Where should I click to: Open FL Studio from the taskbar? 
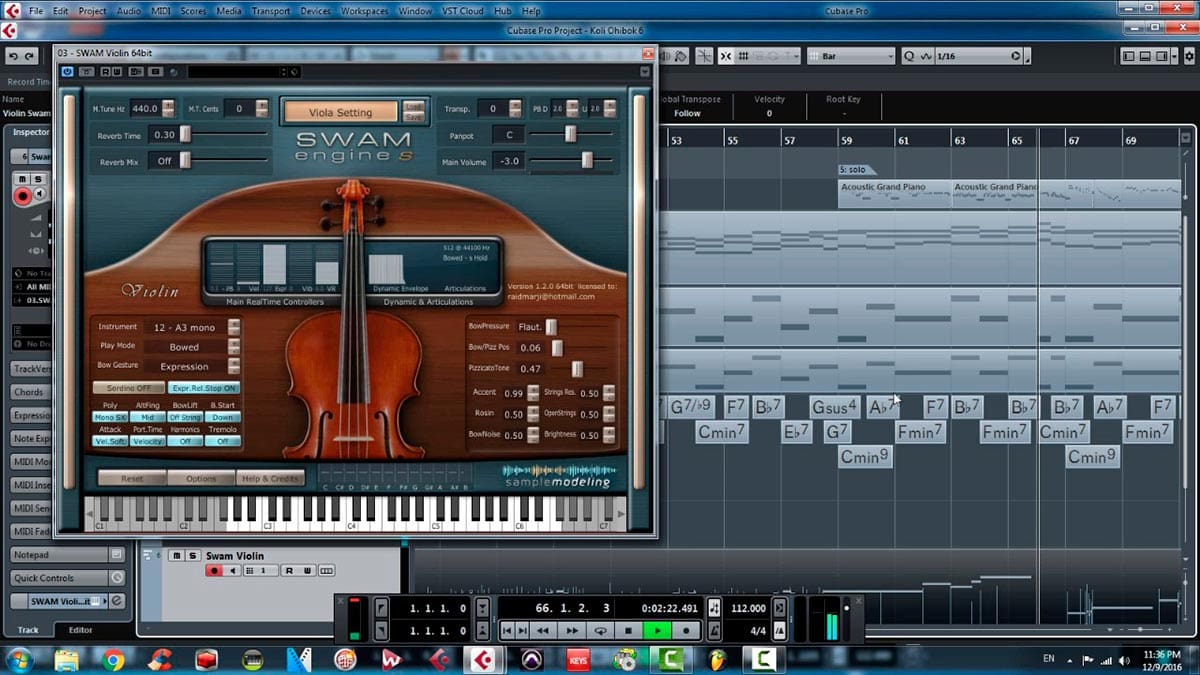(717, 660)
